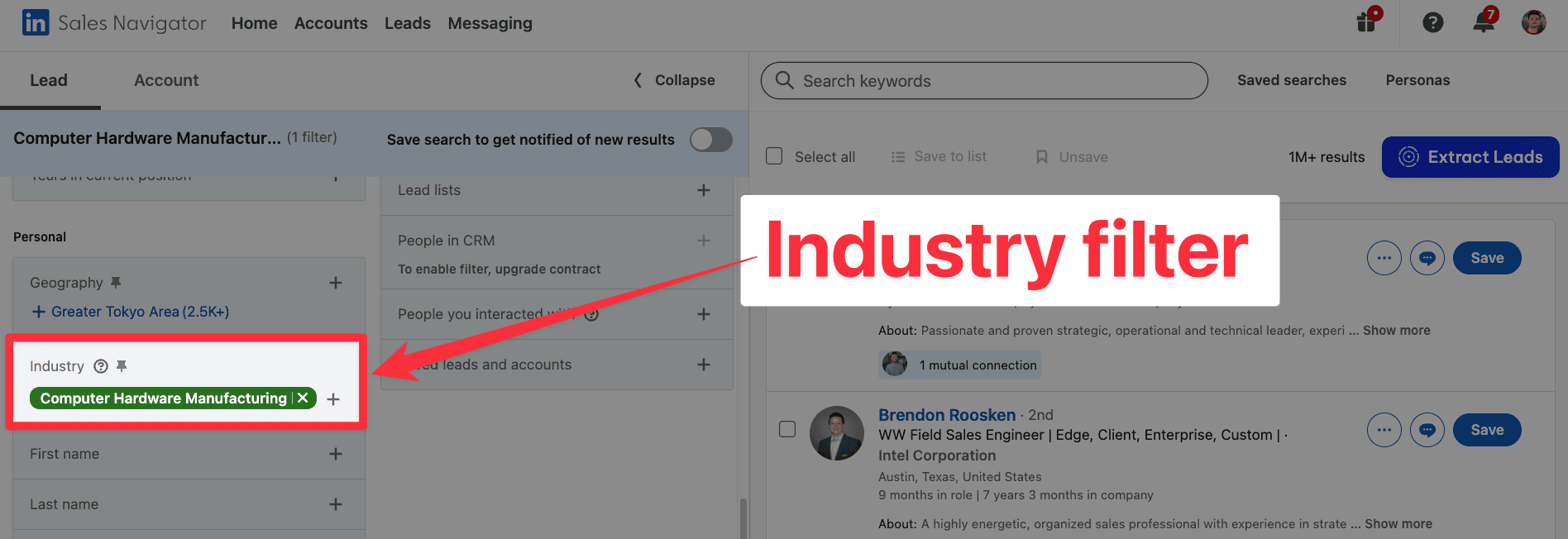Click the filter panel scrollbar
This screenshot has height=539, width=1568.
click(743, 518)
